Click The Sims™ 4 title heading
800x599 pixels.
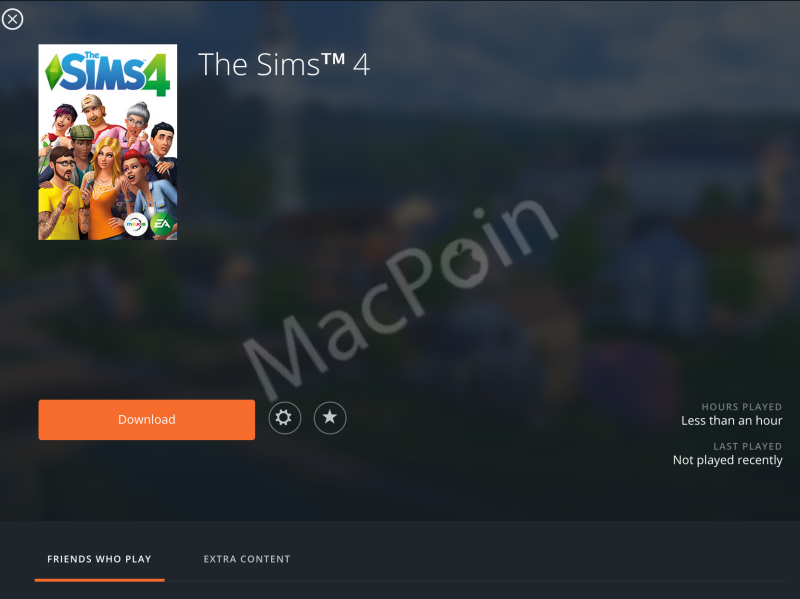click(284, 65)
